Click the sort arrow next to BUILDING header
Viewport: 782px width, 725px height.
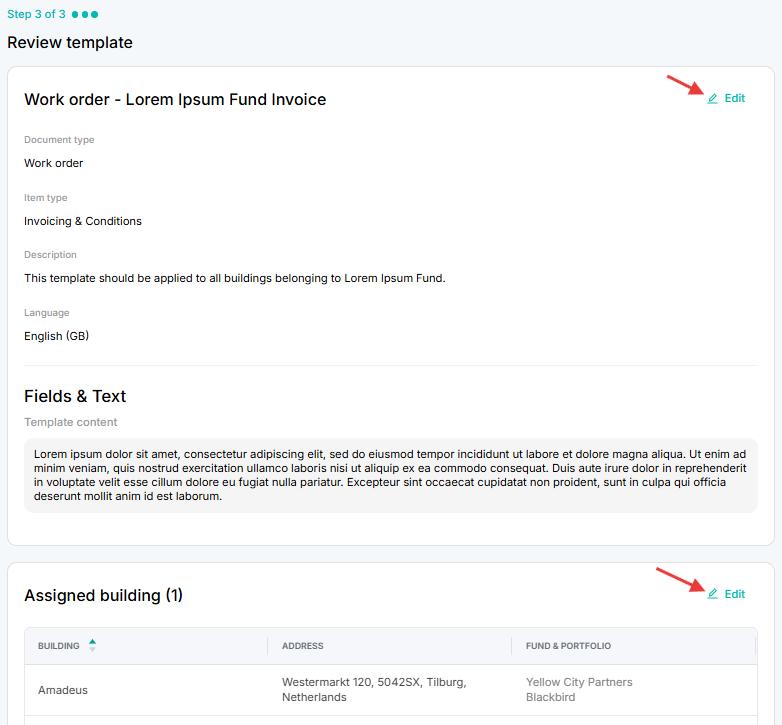[92, 645]
